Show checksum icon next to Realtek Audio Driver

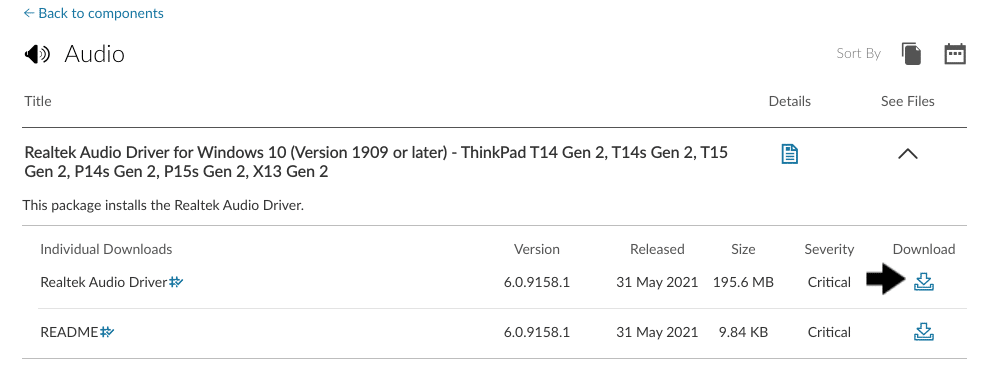click(176, 281)
